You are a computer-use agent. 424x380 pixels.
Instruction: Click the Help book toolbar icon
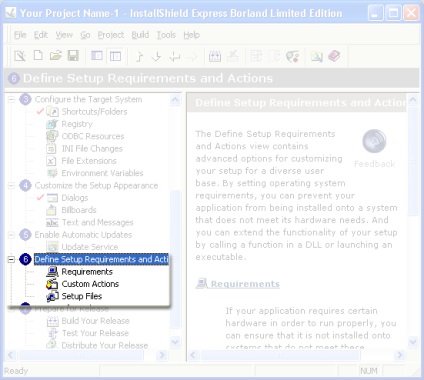[334, 56]
